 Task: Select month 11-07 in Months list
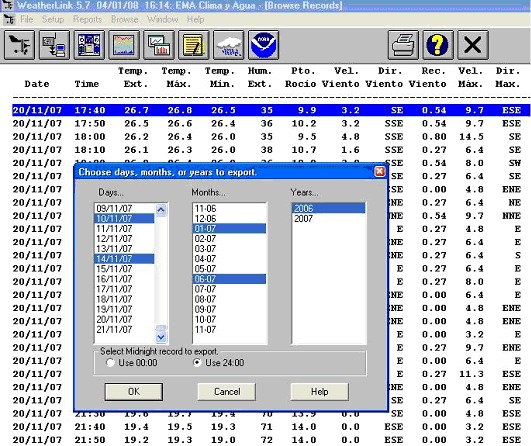tap(230, 329)
